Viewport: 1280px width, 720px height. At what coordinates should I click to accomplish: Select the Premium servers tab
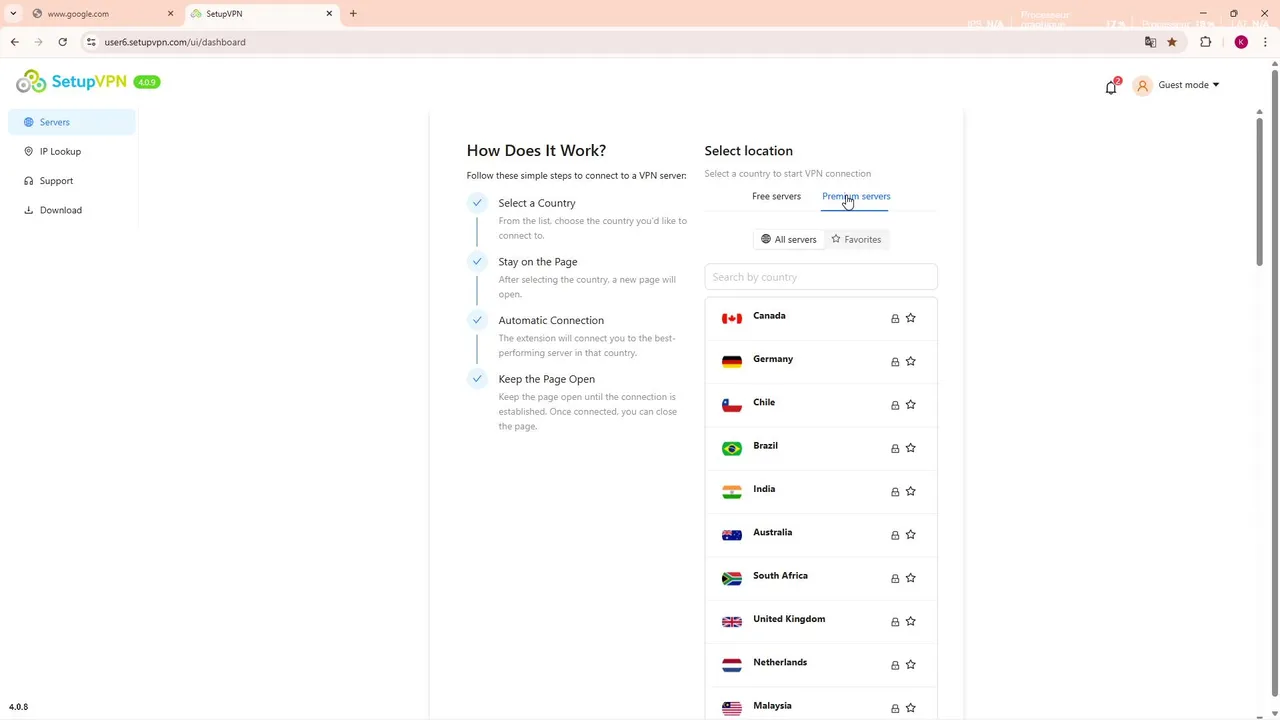[856, 196]
